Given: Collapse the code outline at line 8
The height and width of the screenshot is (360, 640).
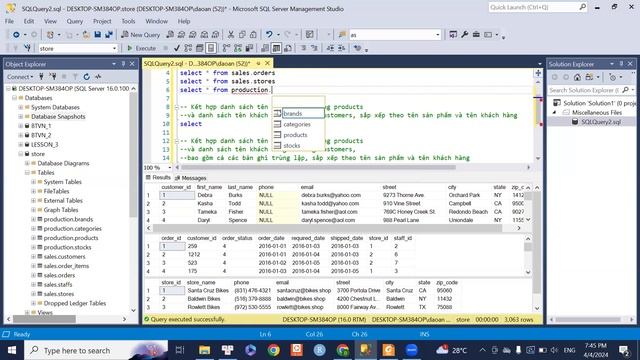Looking at the screenshot, I should click(176, 107).
